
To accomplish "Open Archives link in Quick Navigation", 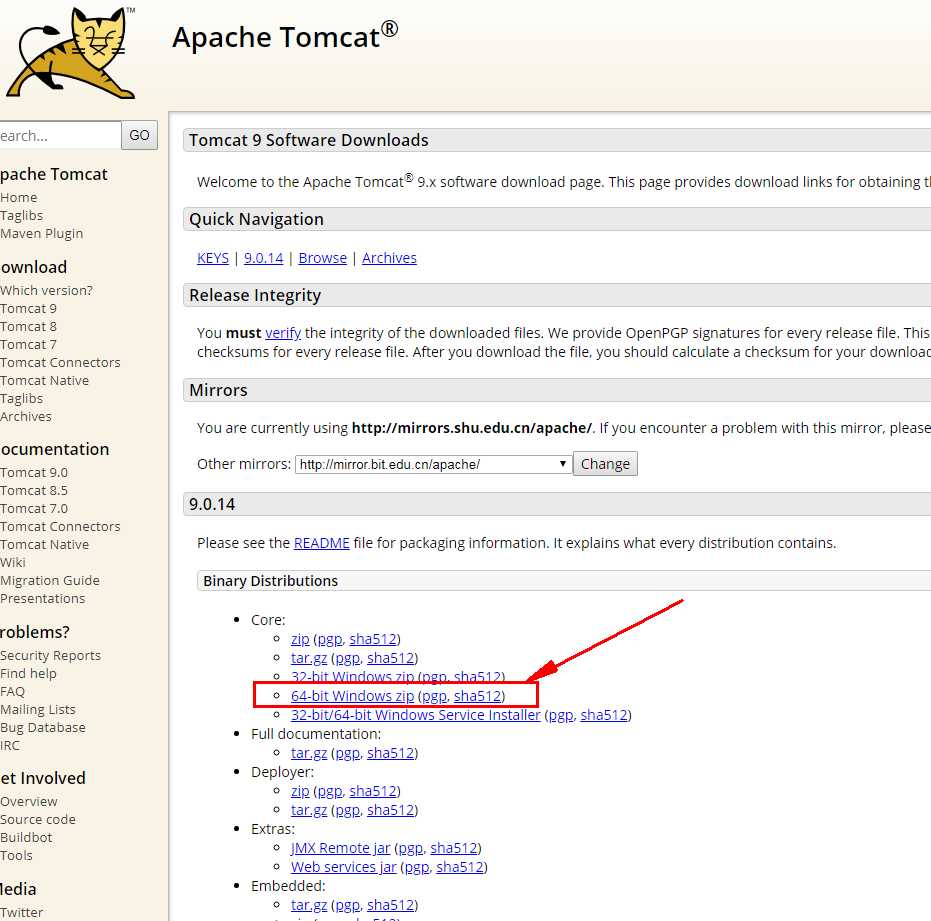I will coord(390,258).
